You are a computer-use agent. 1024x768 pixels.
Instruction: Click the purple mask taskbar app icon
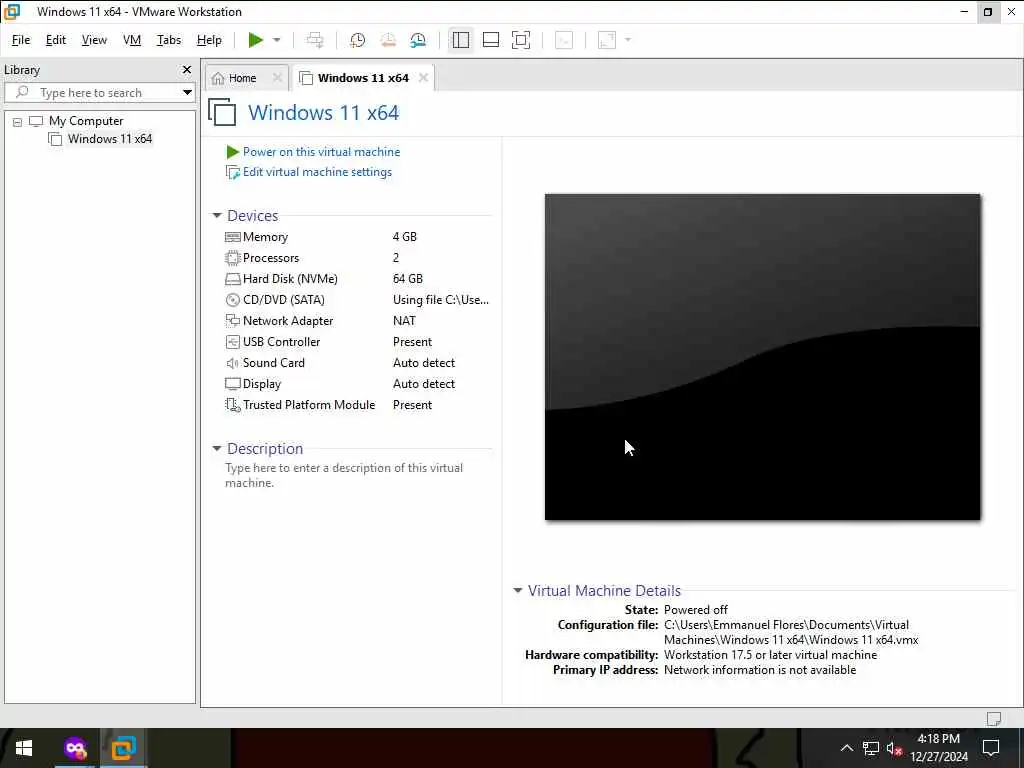[76, 748]
